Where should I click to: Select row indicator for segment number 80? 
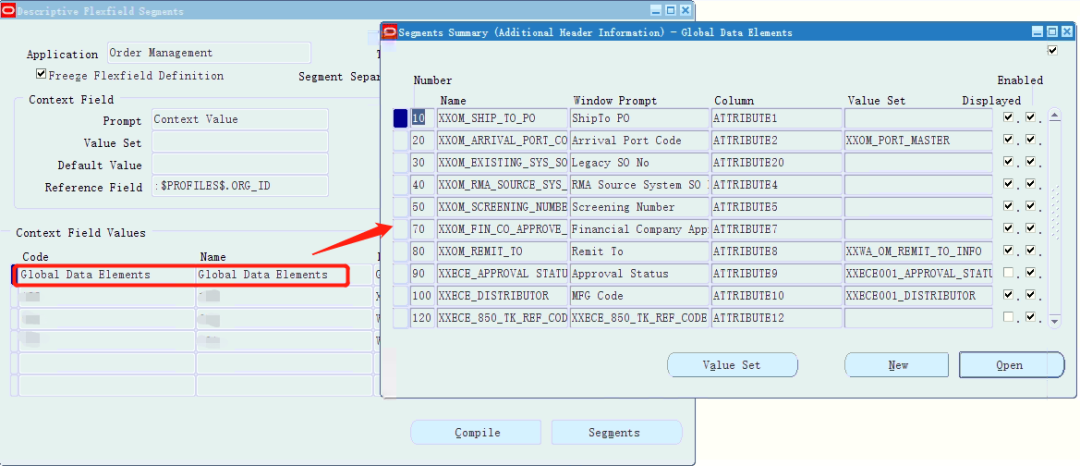point(400,251)
